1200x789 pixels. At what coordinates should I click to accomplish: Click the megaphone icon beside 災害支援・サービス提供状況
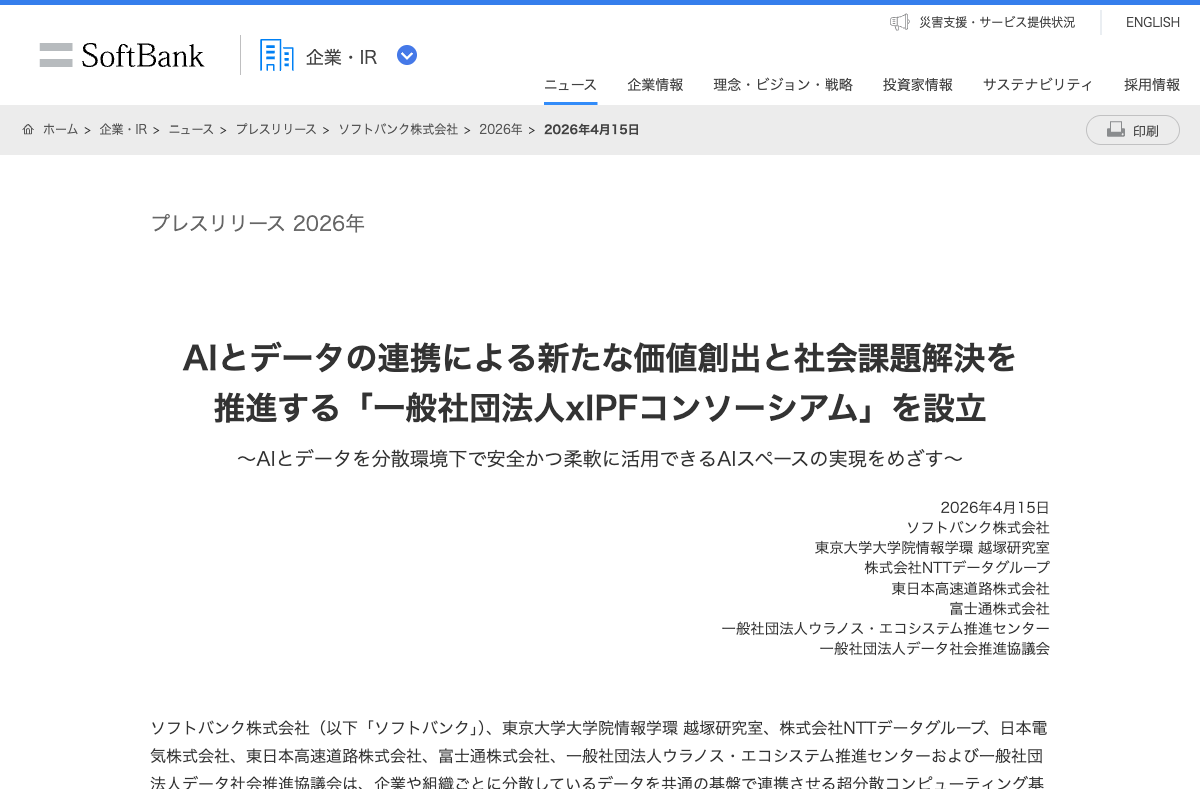(x=898, y=22)
